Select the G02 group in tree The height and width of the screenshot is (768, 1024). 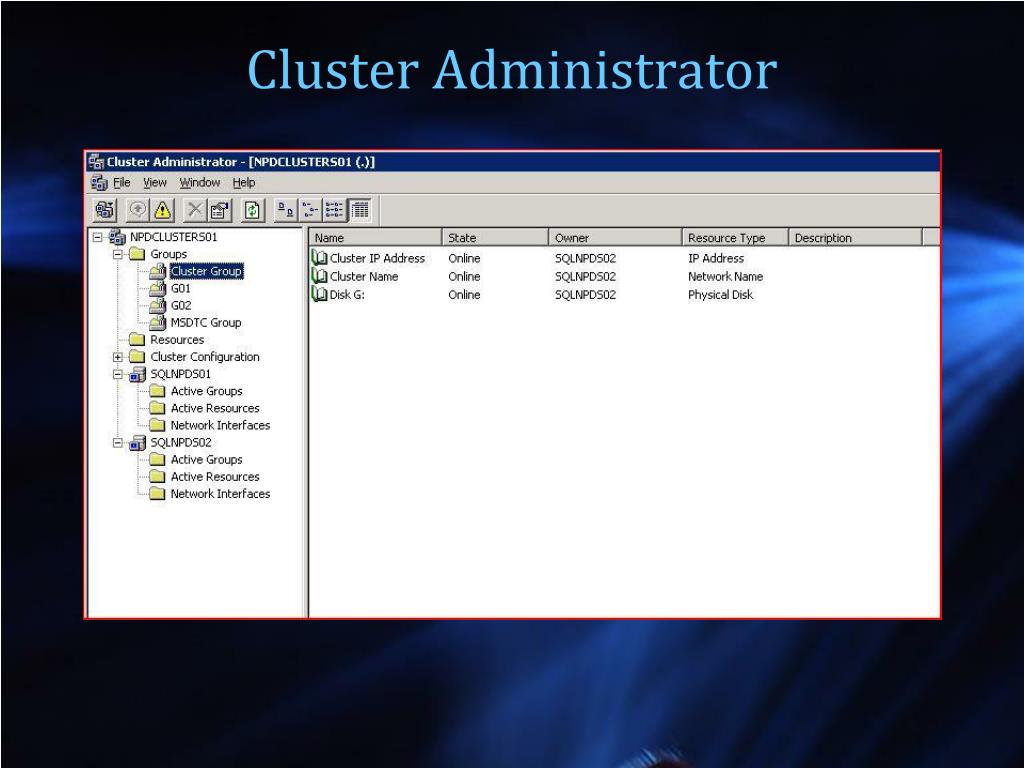(181, 306)
